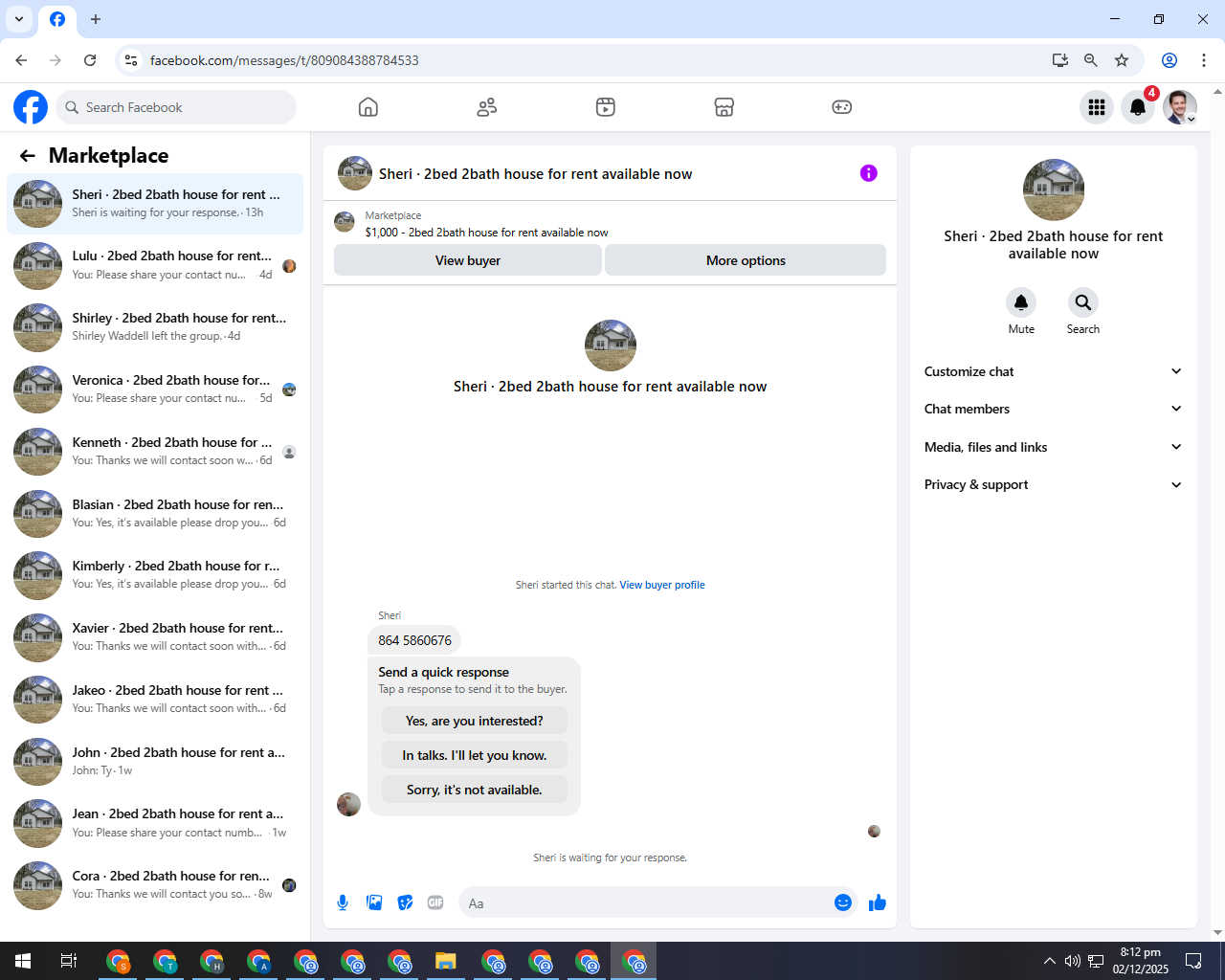Send quick reply In talks. I'll let you know.

(x=474, y=755)
